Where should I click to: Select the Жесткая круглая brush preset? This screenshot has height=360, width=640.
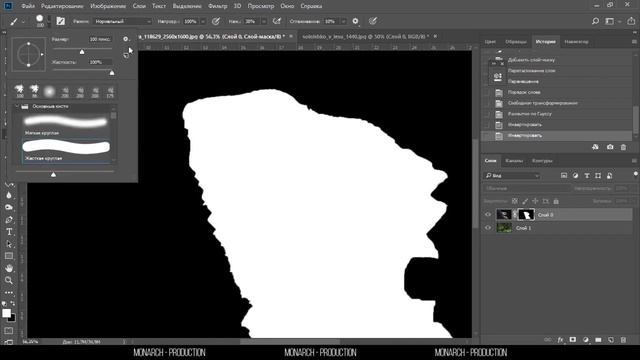click(x=66, y=151)
